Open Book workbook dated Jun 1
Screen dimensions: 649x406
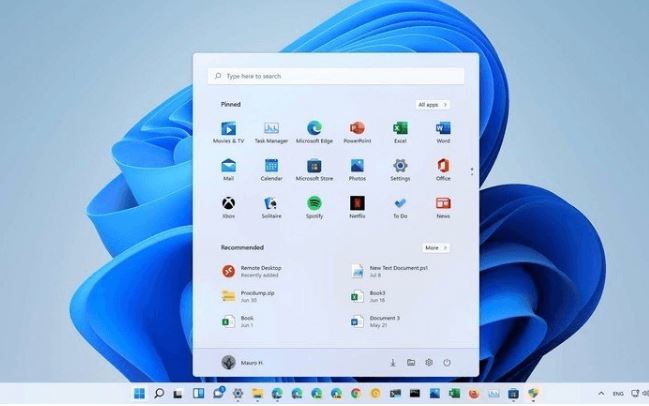tap(237, 321)
